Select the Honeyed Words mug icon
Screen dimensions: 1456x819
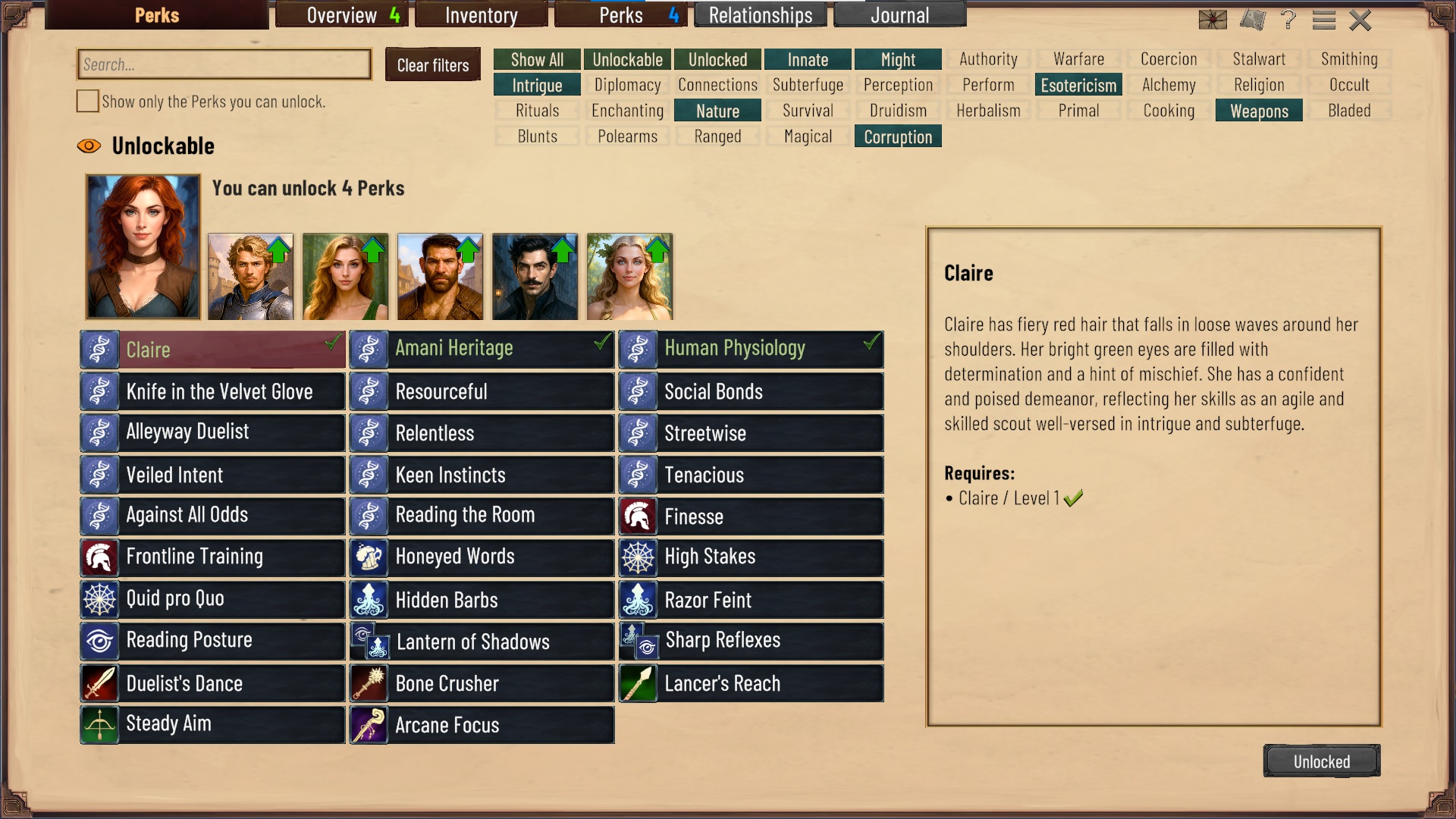369,557
